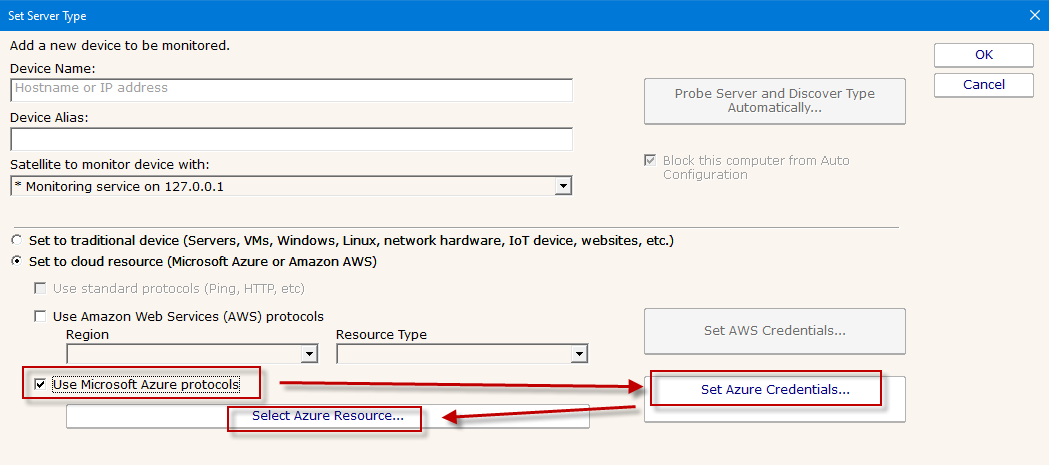Image resolution: width=1049 pixels, height=465 pixels.
Task: Expand the Resource Type dropdown
Action: click(x=578, y=354)
